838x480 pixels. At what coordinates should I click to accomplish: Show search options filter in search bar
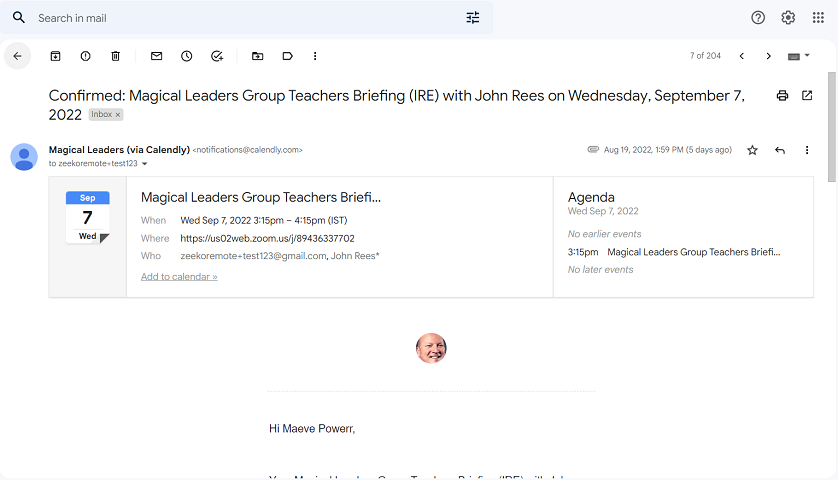[x=473, y=18]
